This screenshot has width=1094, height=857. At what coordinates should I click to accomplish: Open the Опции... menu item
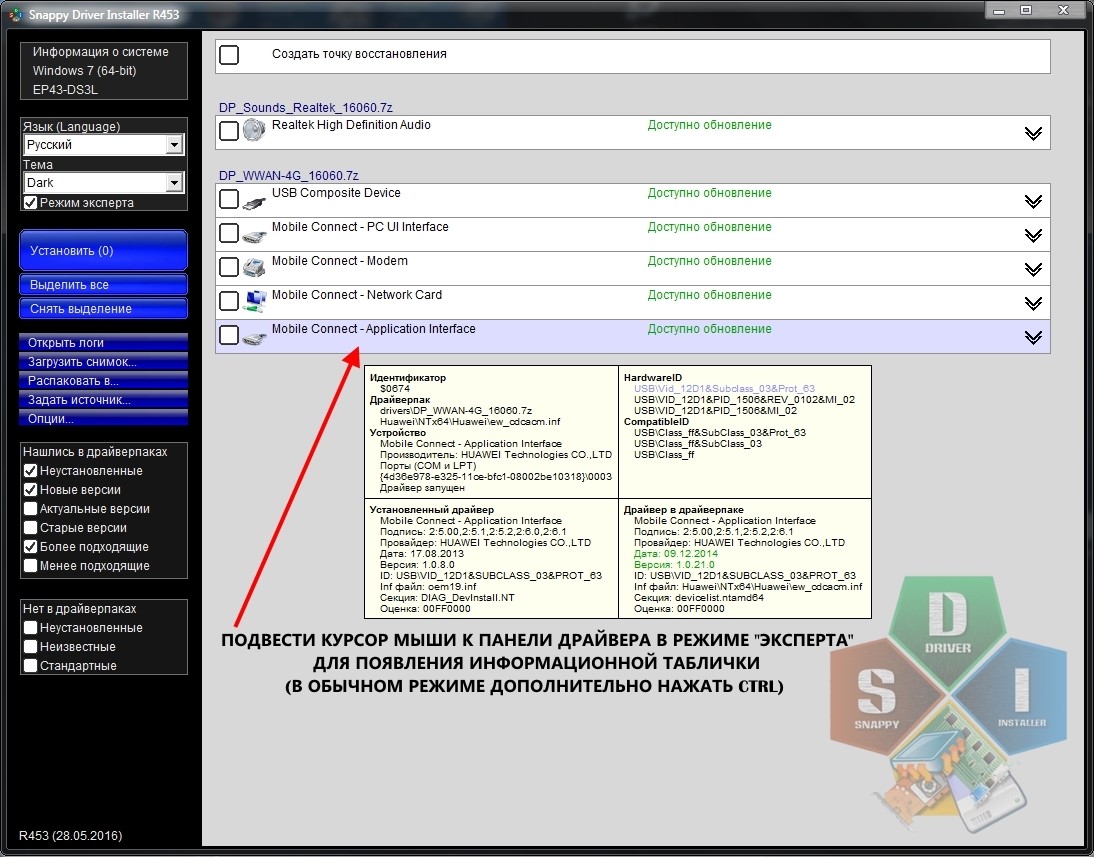[x=103, y=418]
